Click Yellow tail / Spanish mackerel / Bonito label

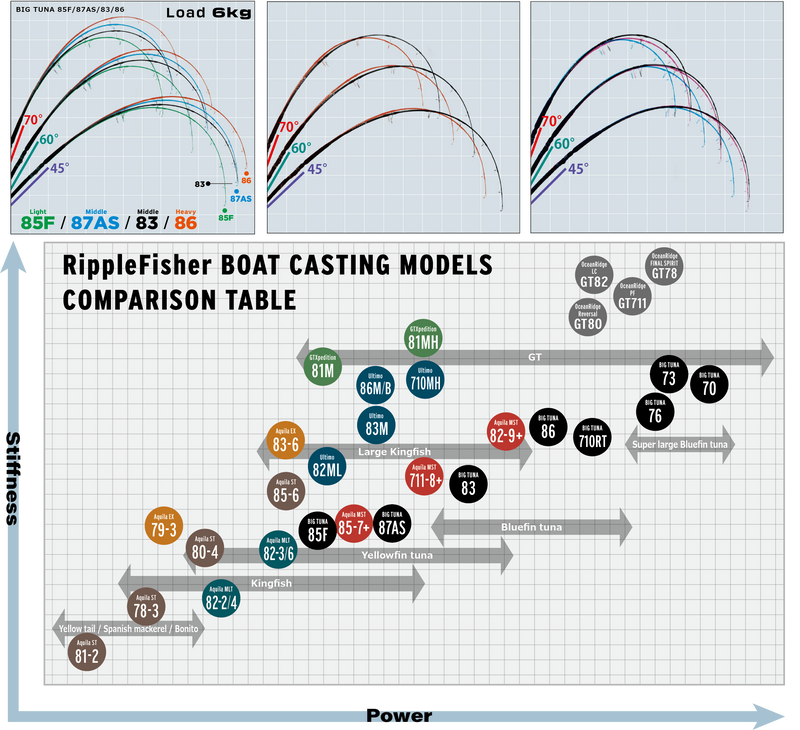[x=128, y=628]
